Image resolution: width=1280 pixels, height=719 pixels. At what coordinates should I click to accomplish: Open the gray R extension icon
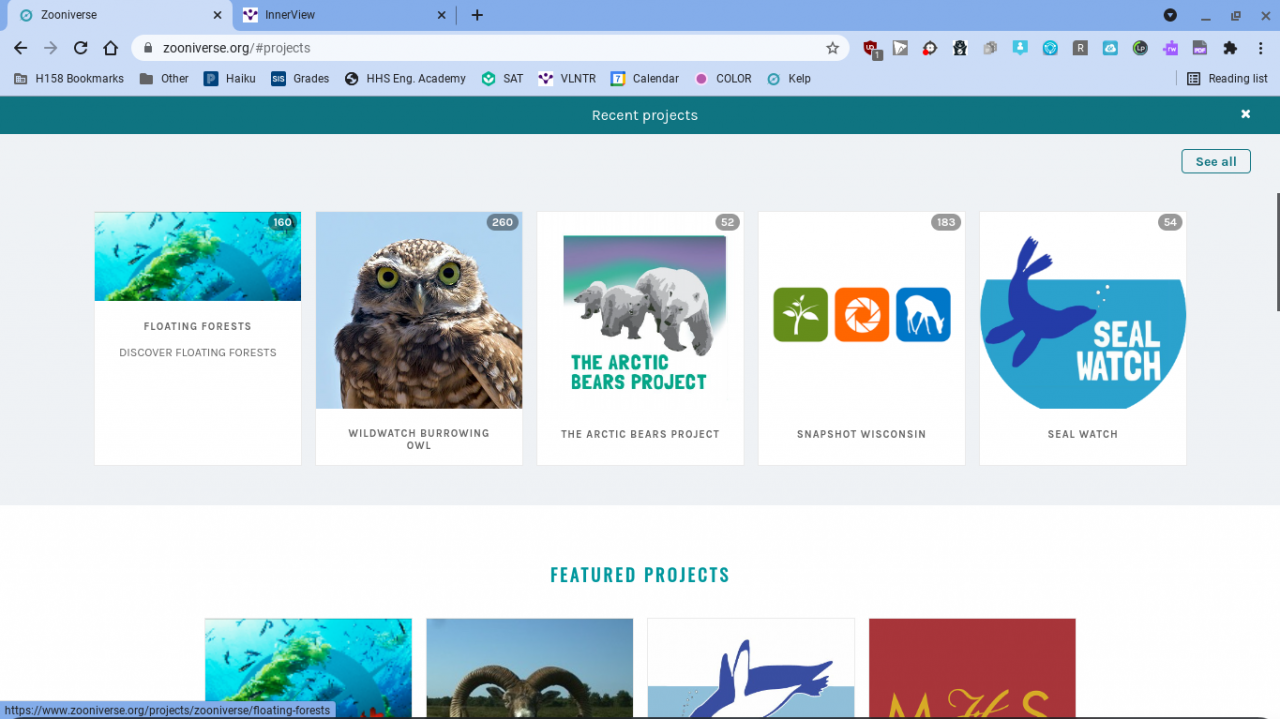(x=1080, y=48)
